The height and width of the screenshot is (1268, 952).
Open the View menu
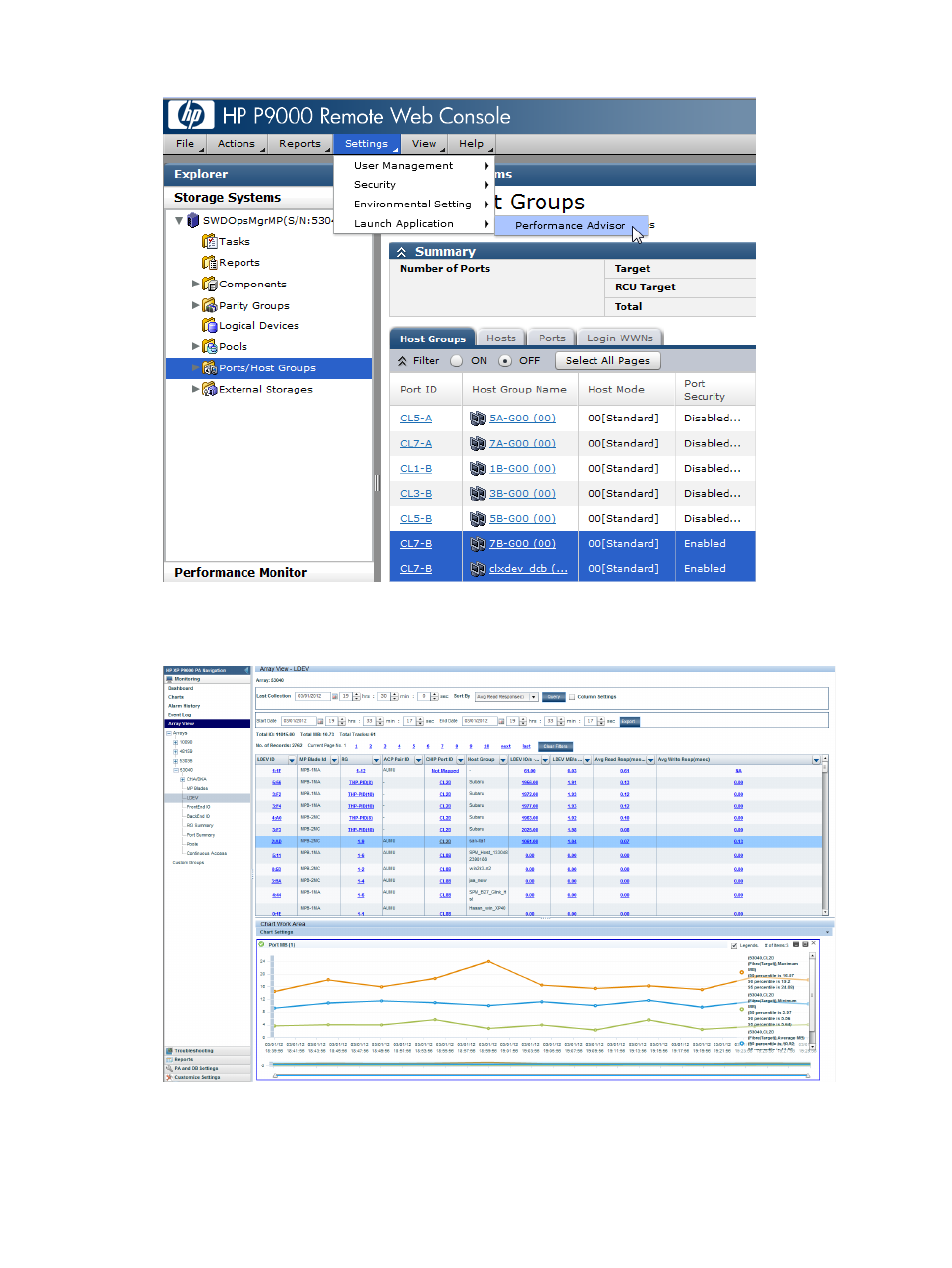[424, 144]
